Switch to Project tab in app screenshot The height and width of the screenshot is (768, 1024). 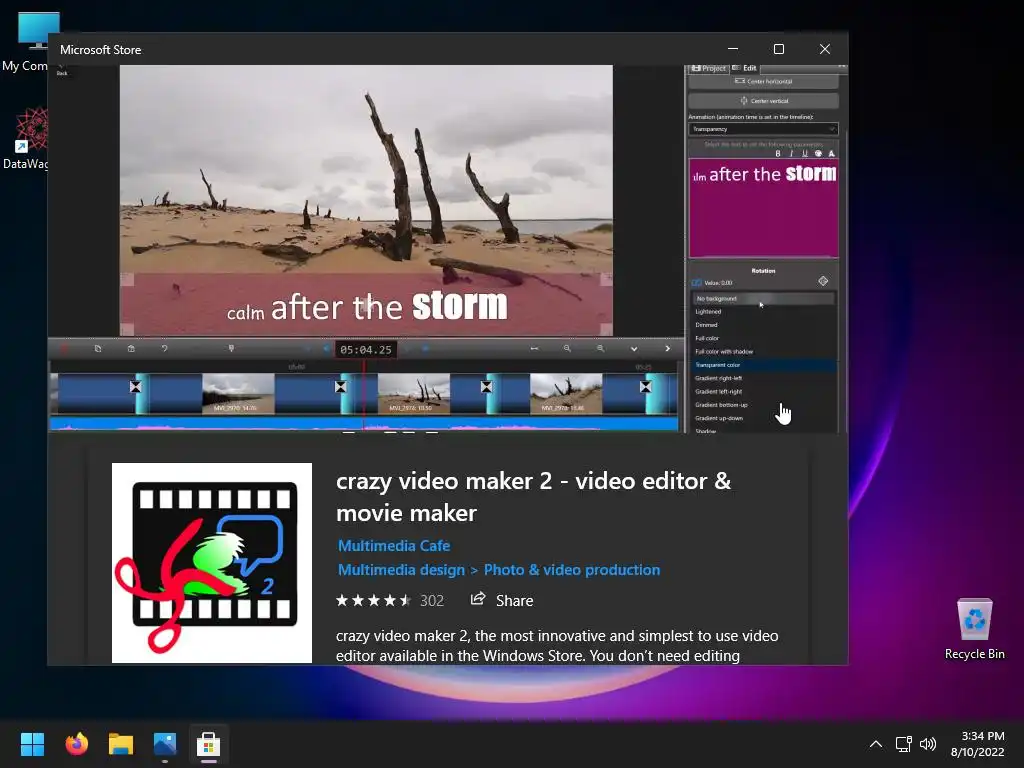[709, 68]
